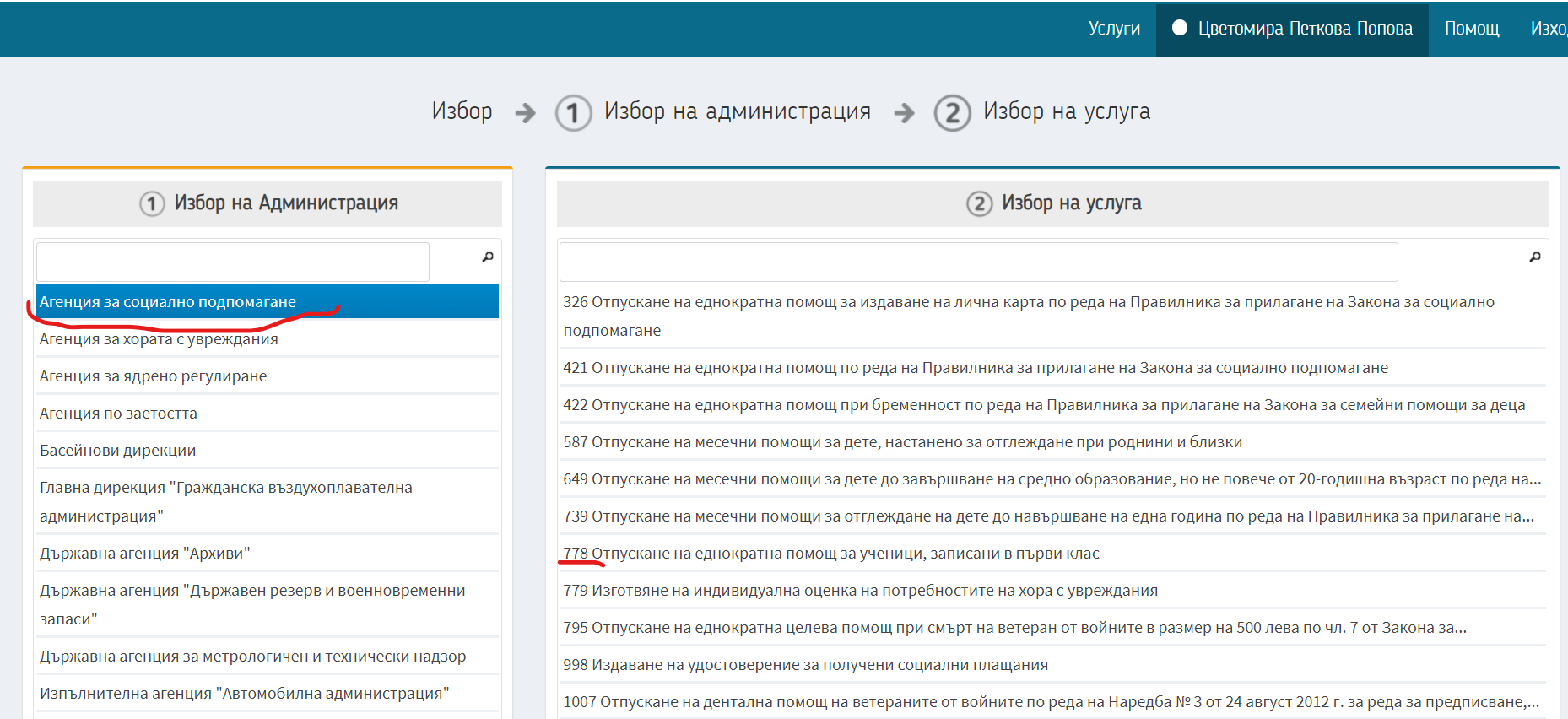
Task: Choose service 422 помощ при бременност
Action: 1052,404
